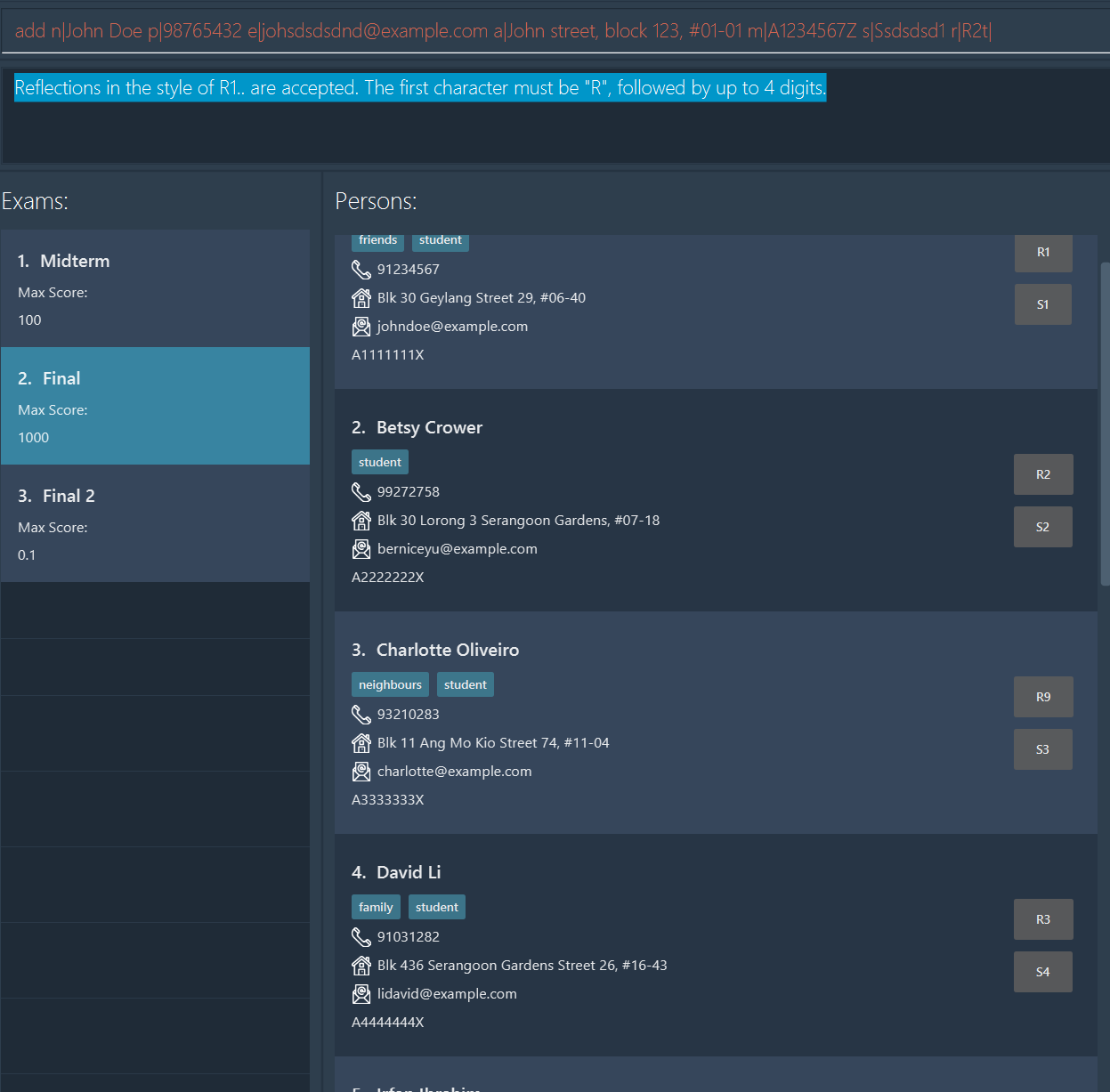Focus the command input box
The height and width of the screenshot is (1092, 1110).
pyautogui.click(x=555, y=31)
